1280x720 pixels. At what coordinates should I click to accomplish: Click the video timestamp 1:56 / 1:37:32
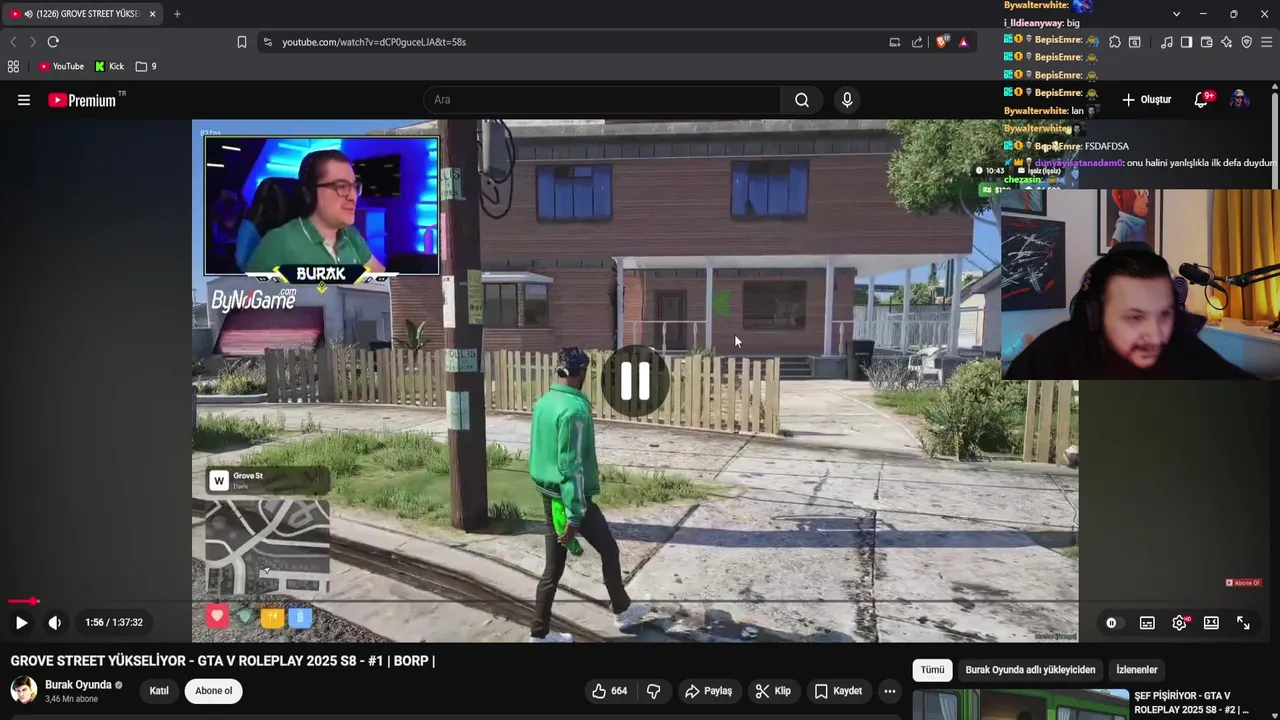(x=114, y=622)
